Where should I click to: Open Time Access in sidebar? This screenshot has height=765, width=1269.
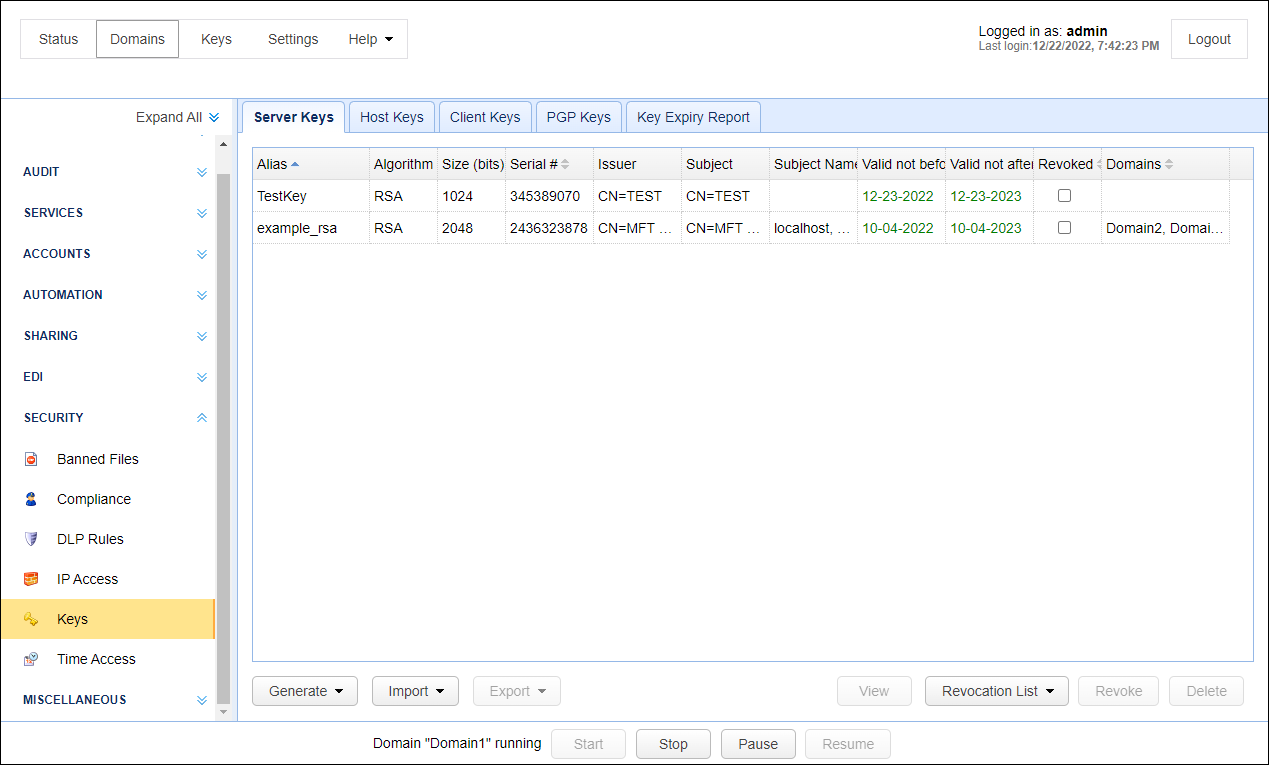coord(96,659)
